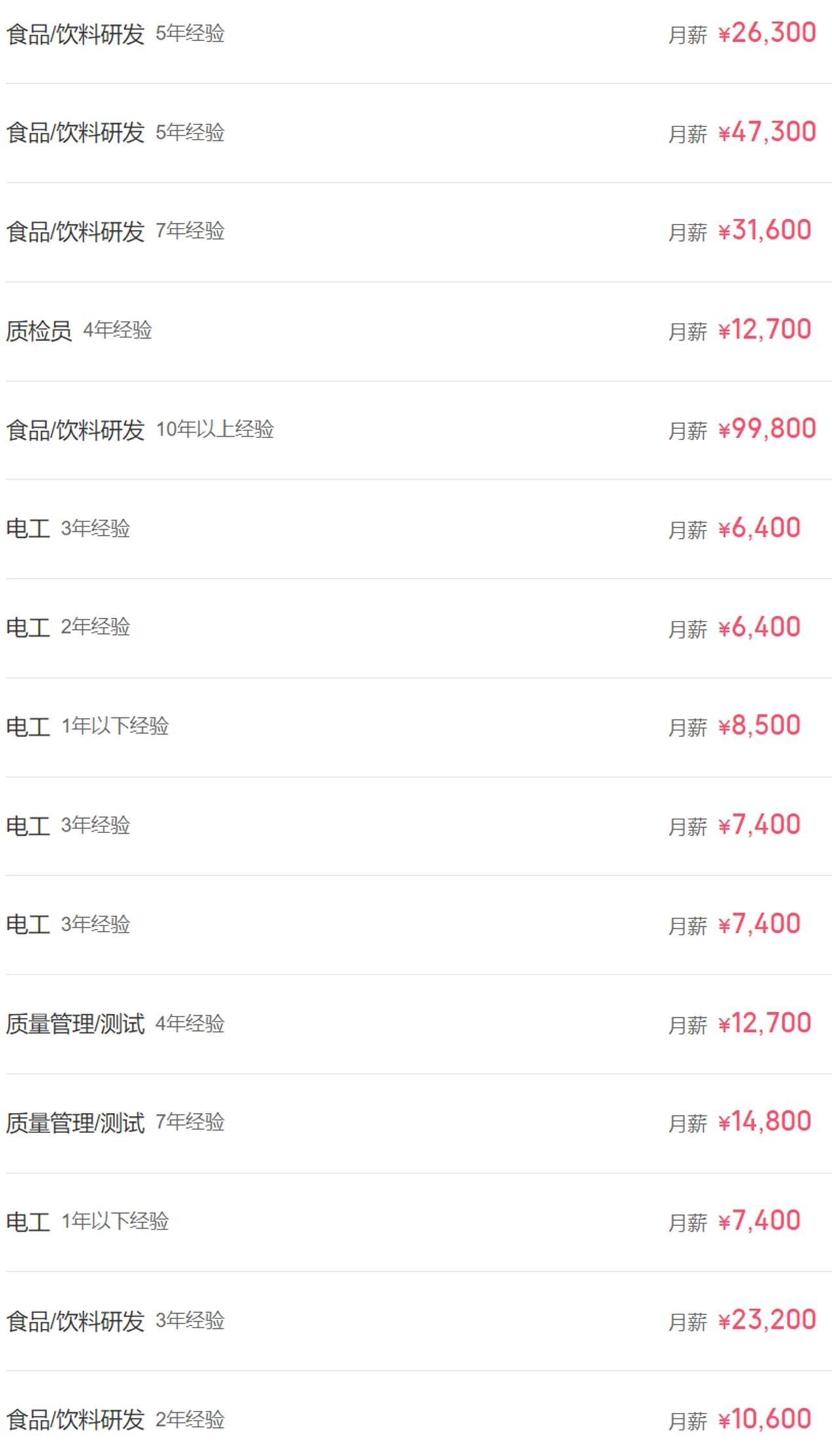Click 3年经验 label beside 食品/饮料研发
Screen dimensions: 832x1456
pyautogui.click(x=190, y=1320)
